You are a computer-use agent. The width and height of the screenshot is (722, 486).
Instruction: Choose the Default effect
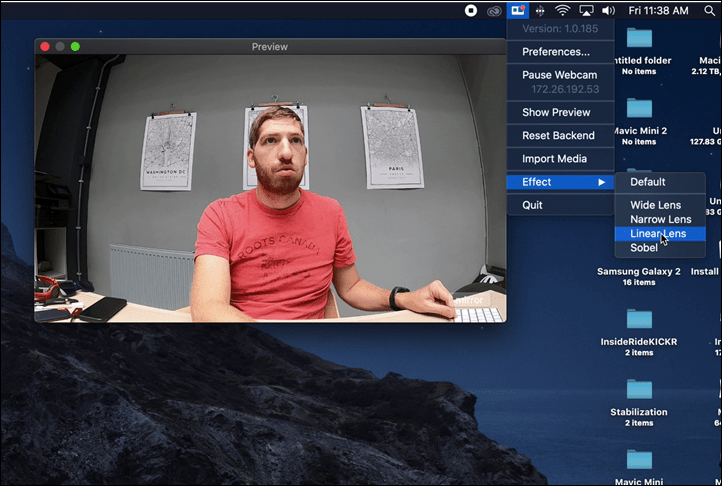(x=660, y=182)
